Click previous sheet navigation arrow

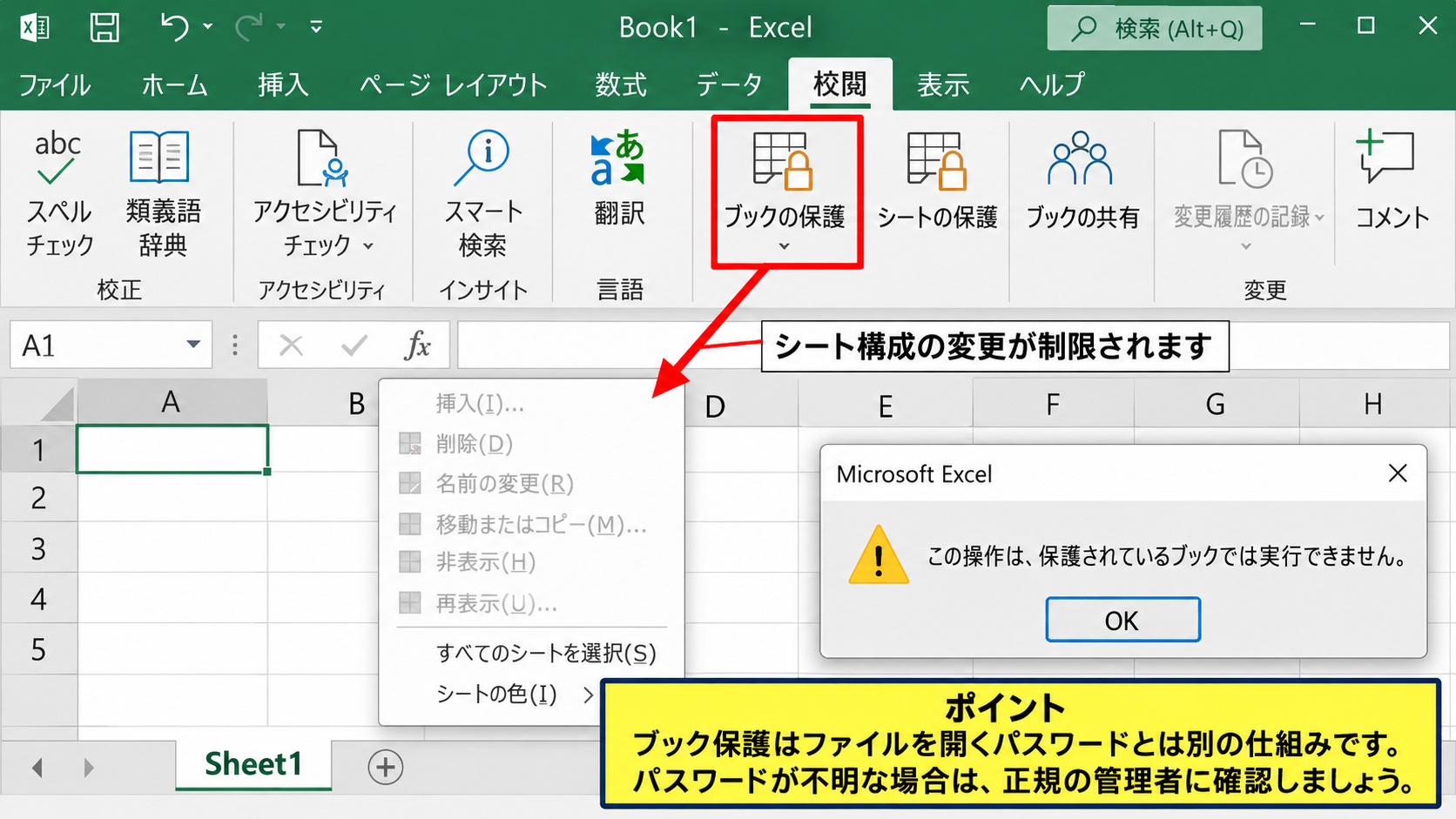37,767
